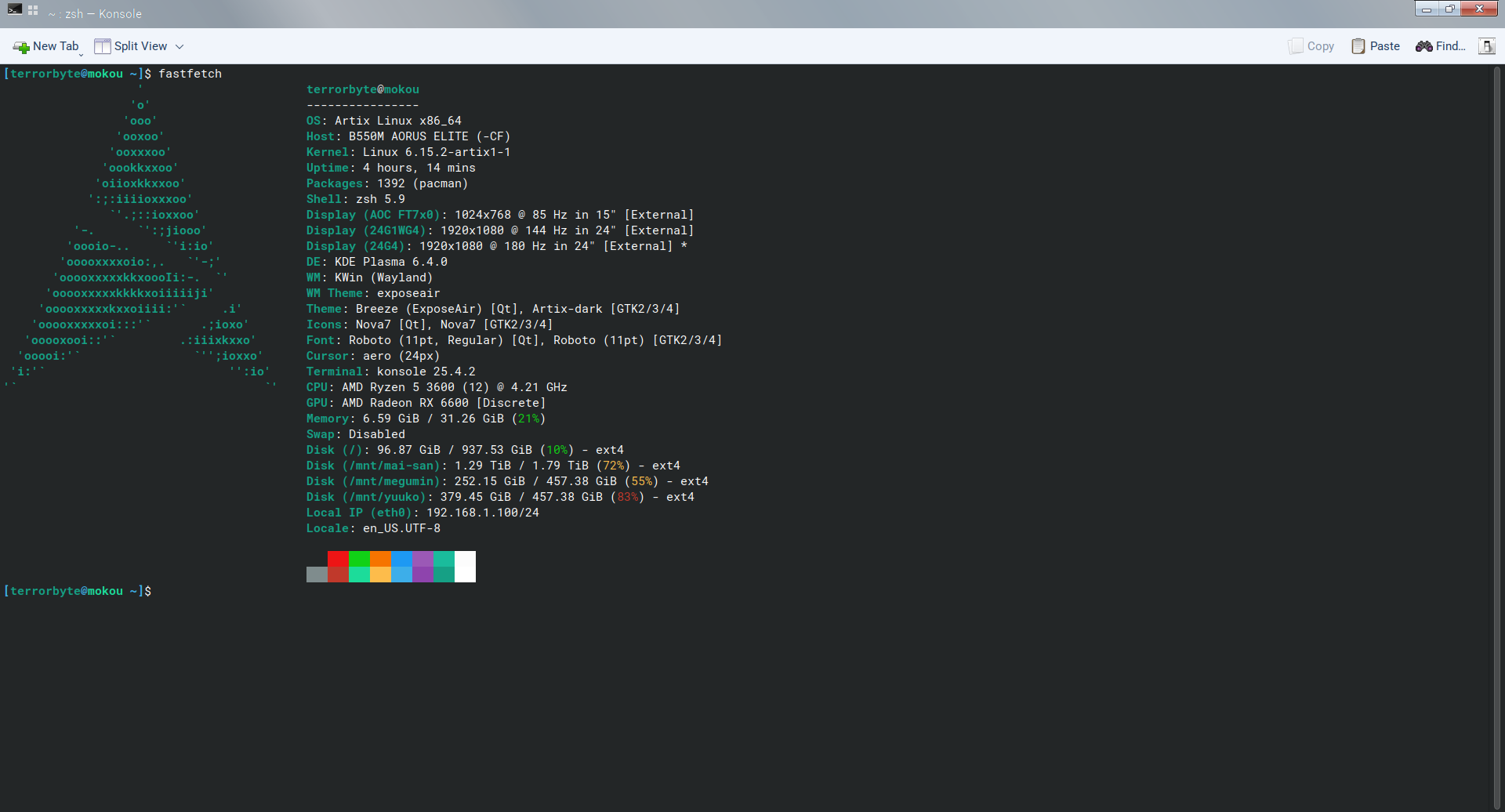Click the '~ : zsh — Konsole' window title
The image size is (1505, 812).
95,14
